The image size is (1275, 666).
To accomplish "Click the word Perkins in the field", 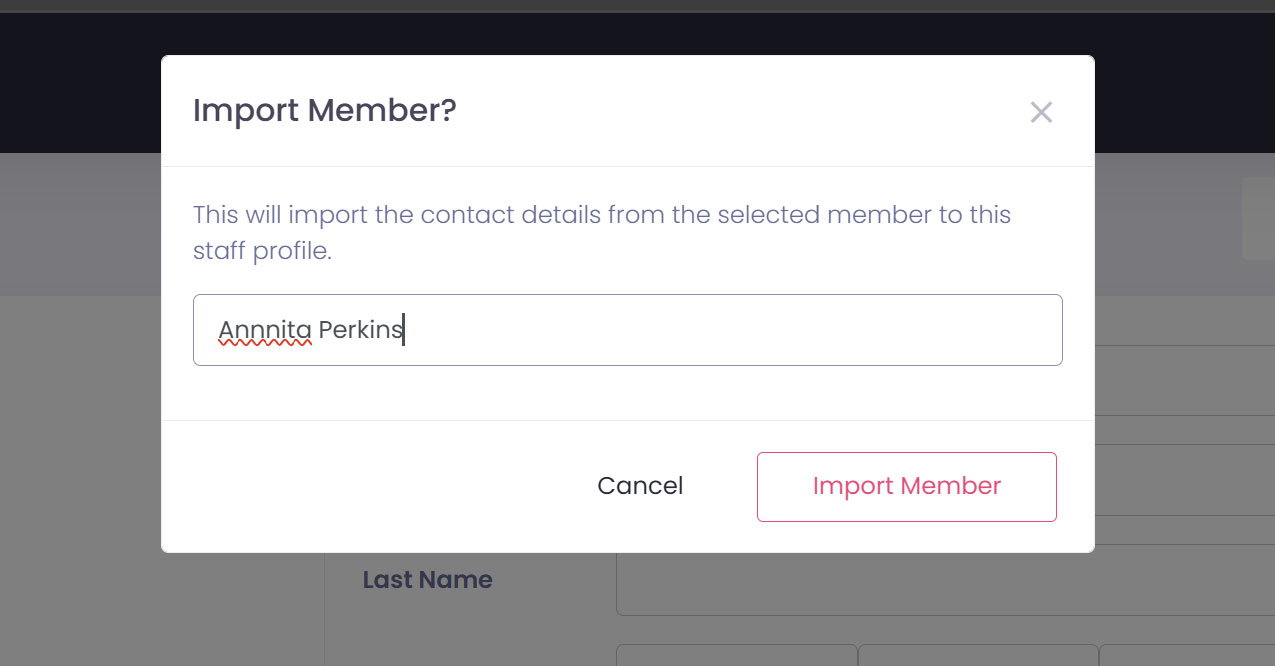I will (x=360, y=330).
